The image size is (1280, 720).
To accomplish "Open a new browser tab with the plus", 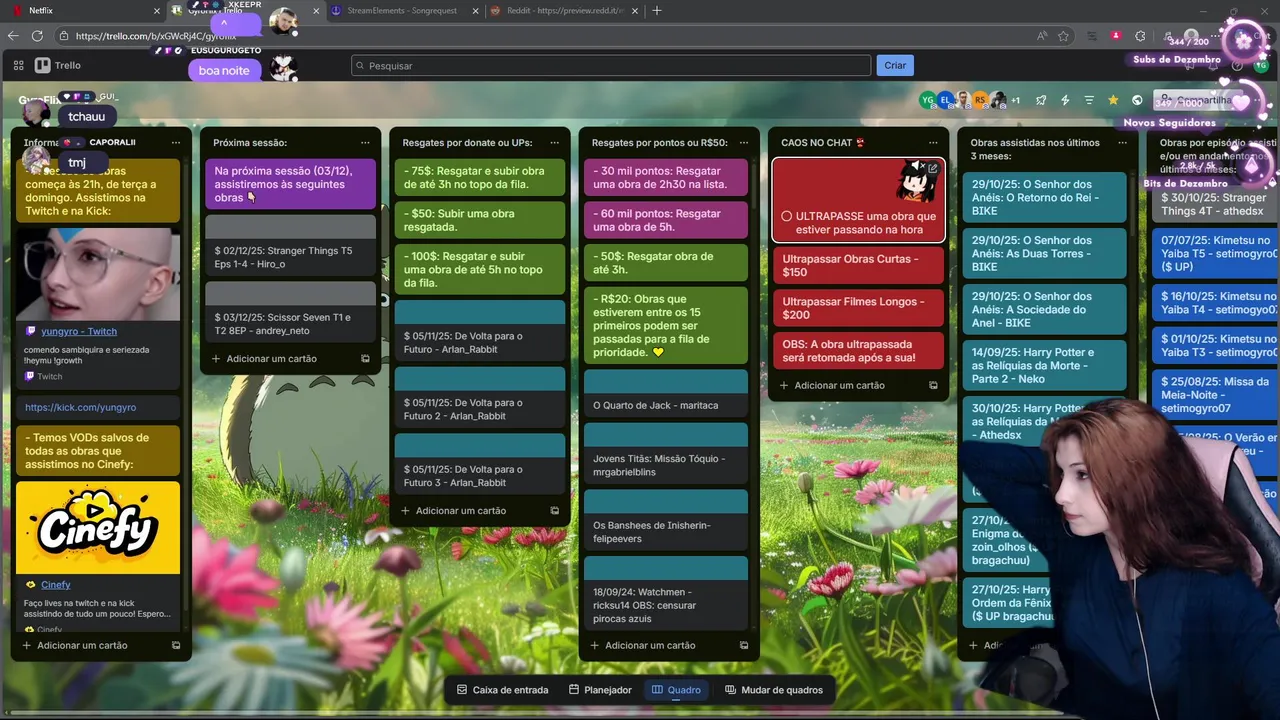I will click(657, 11).
